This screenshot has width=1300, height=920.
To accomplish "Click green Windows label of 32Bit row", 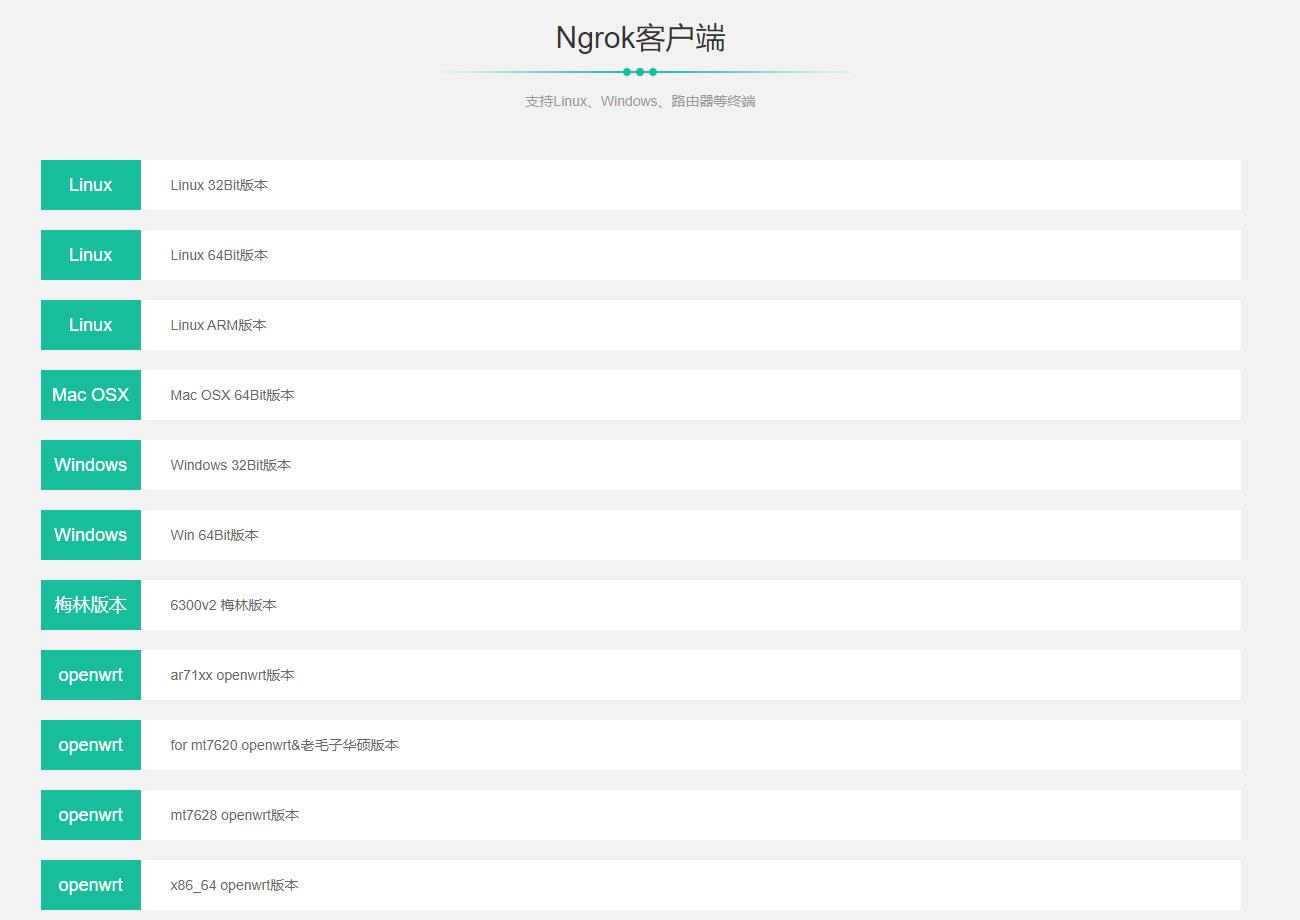I will click(91, 465).
